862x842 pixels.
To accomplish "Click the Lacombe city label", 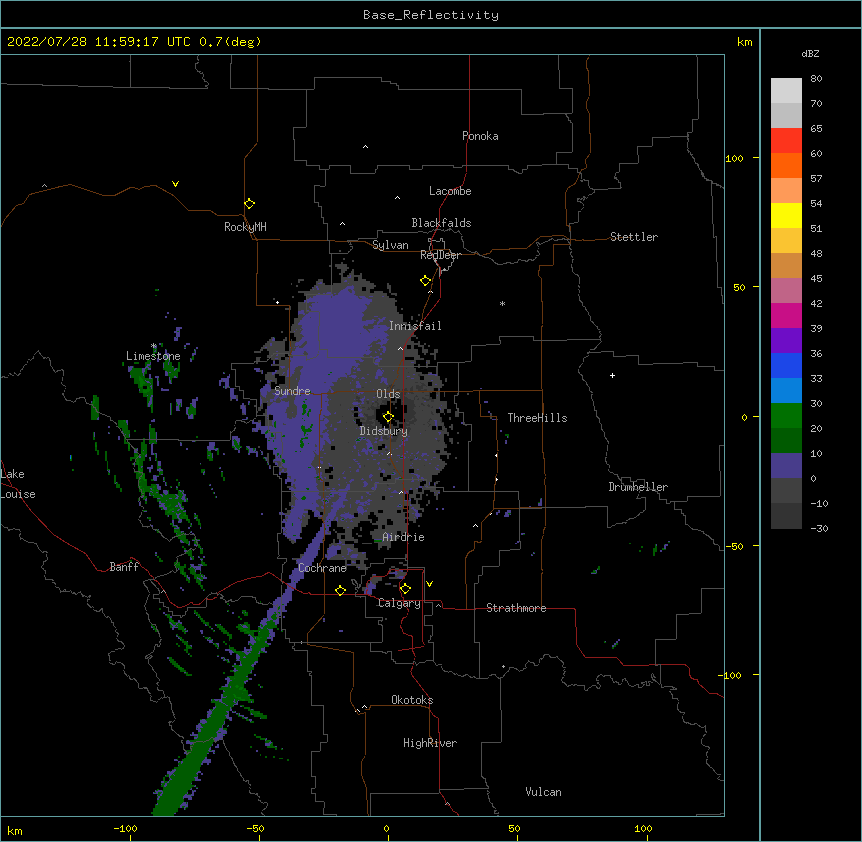I will point(450,191).
